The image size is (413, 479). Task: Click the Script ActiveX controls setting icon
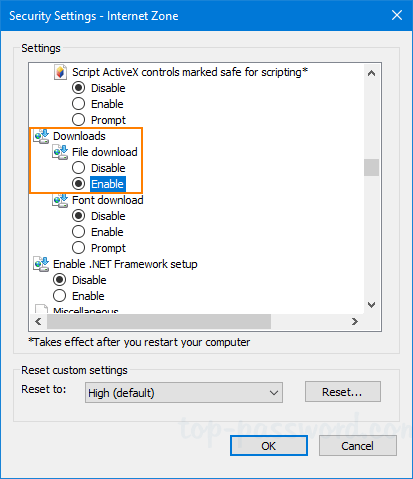tap(60, 72)
